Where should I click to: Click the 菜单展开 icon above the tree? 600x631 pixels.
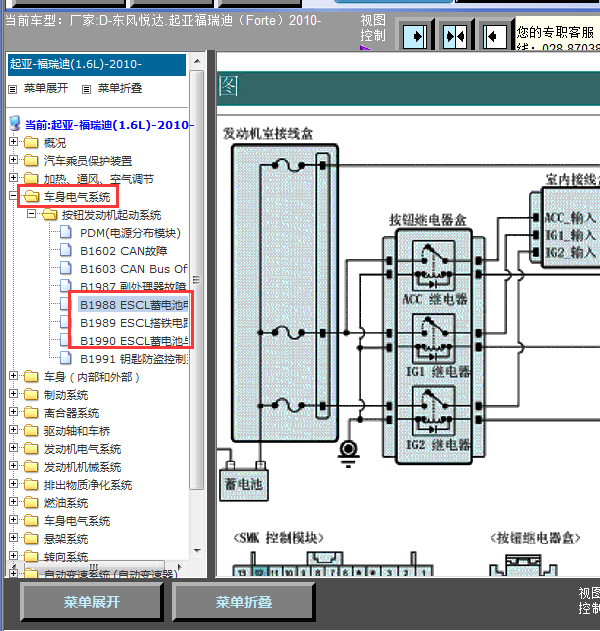[13, 89]
